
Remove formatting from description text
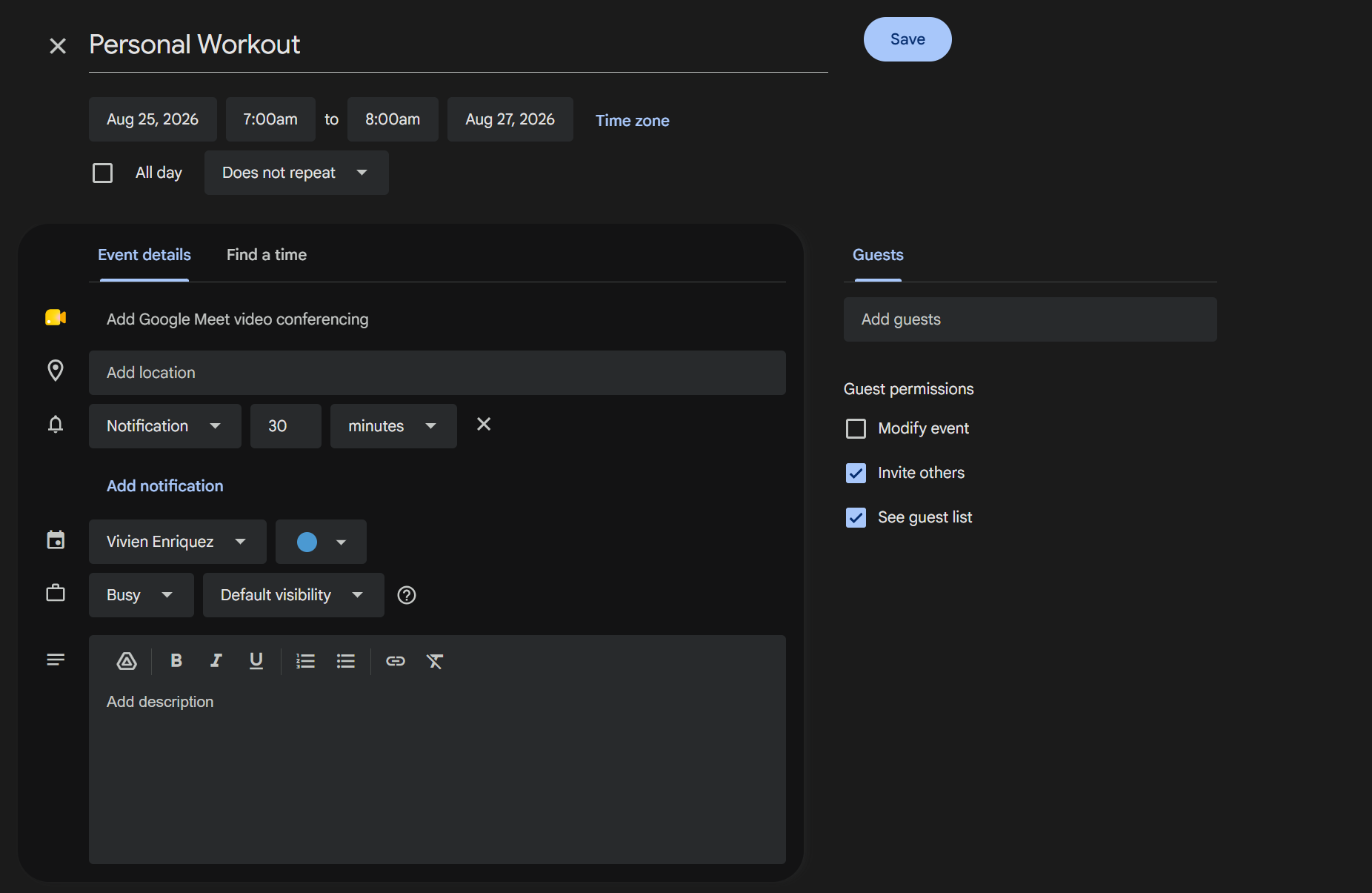435,661
